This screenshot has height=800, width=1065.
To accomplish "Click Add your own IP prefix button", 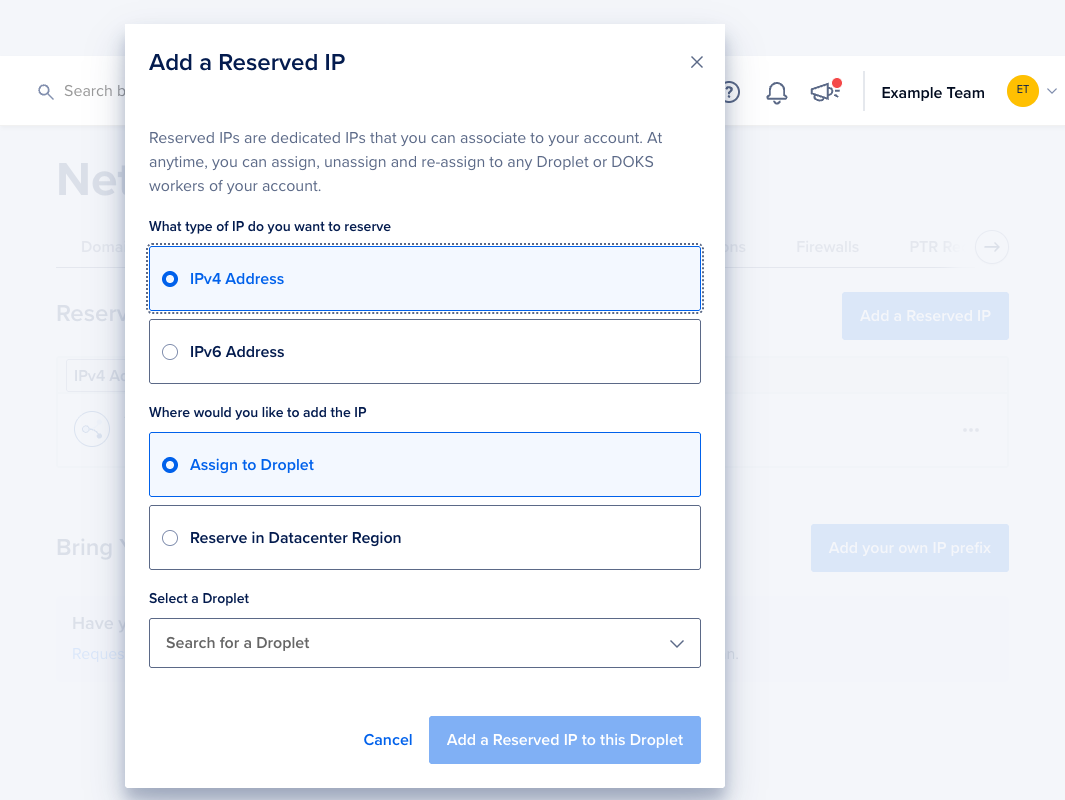I will tap(909, 548).
